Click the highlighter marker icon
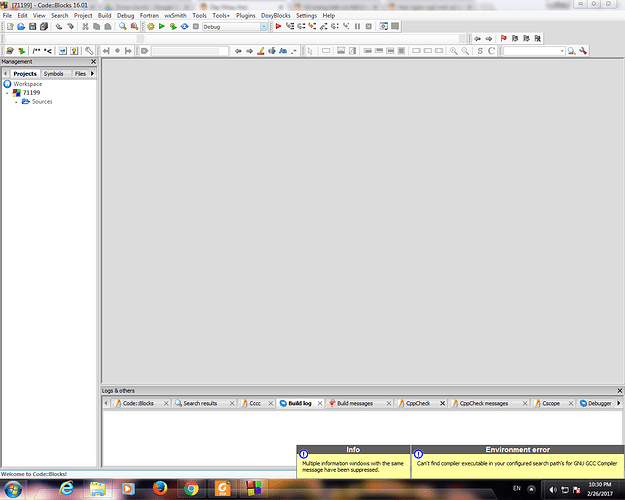625x500 pixels. tap(261, 51)
